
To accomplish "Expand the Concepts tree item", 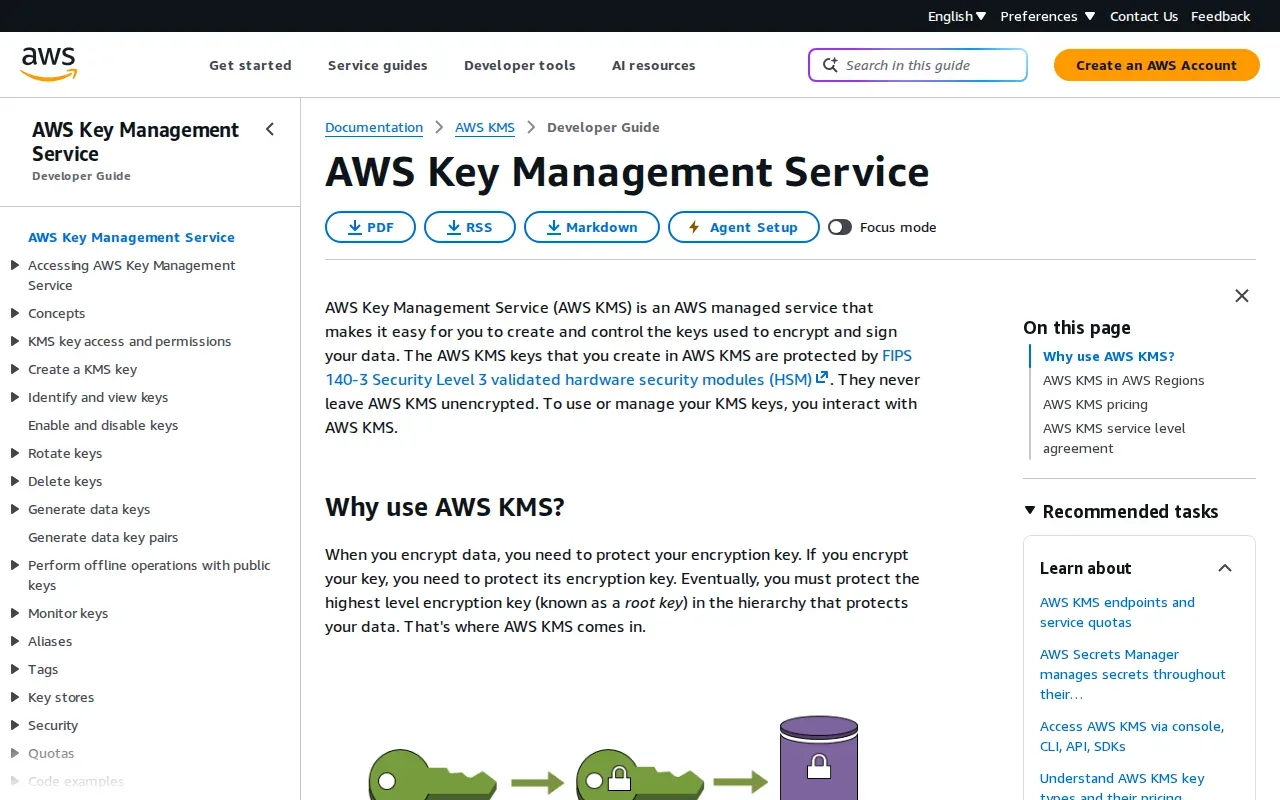I will point(15,313).
